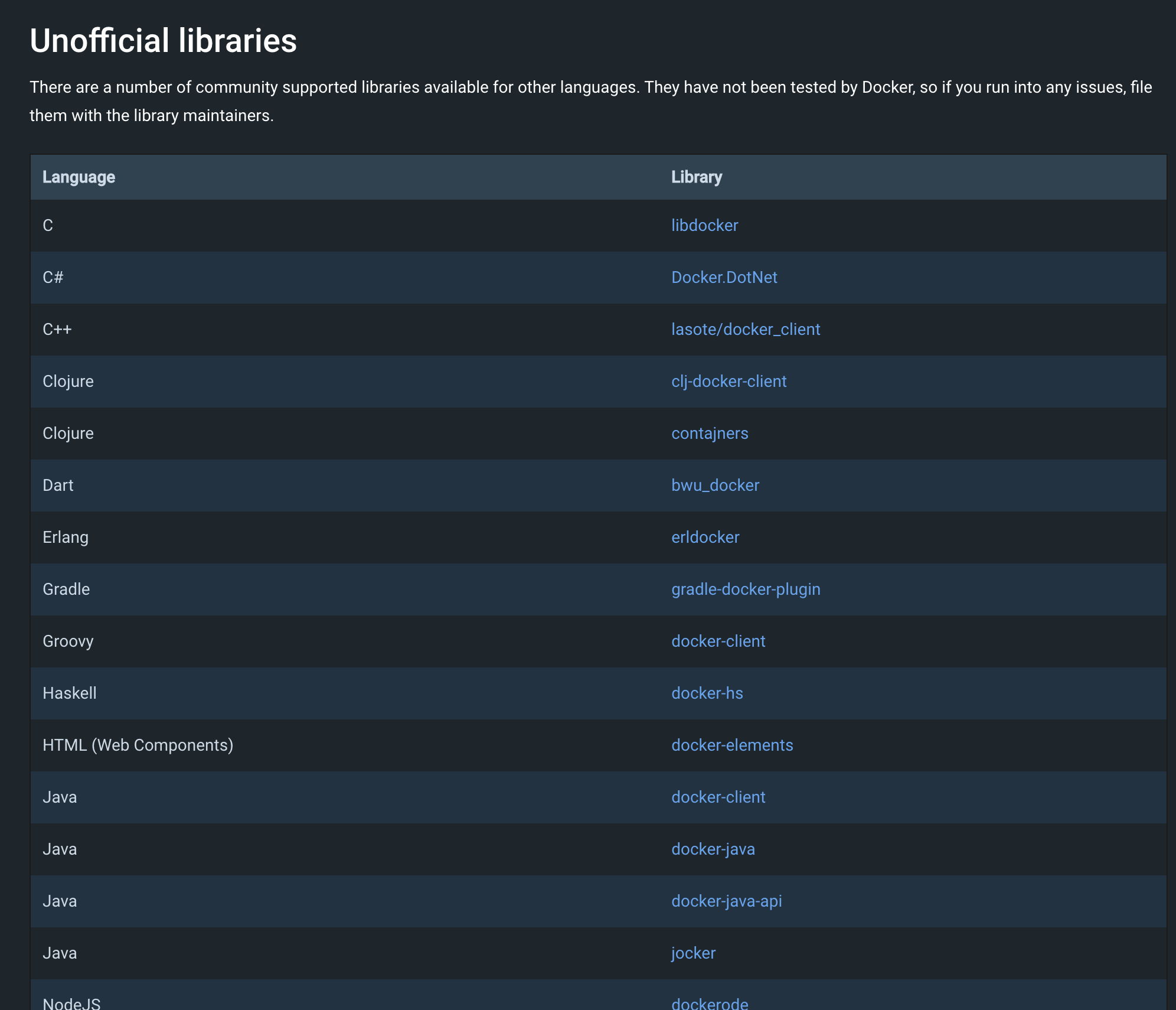The height and width of the screenshot is (1010, 1176).
Task: Open the erldocker Erlang library
Action: coord(705,537)
